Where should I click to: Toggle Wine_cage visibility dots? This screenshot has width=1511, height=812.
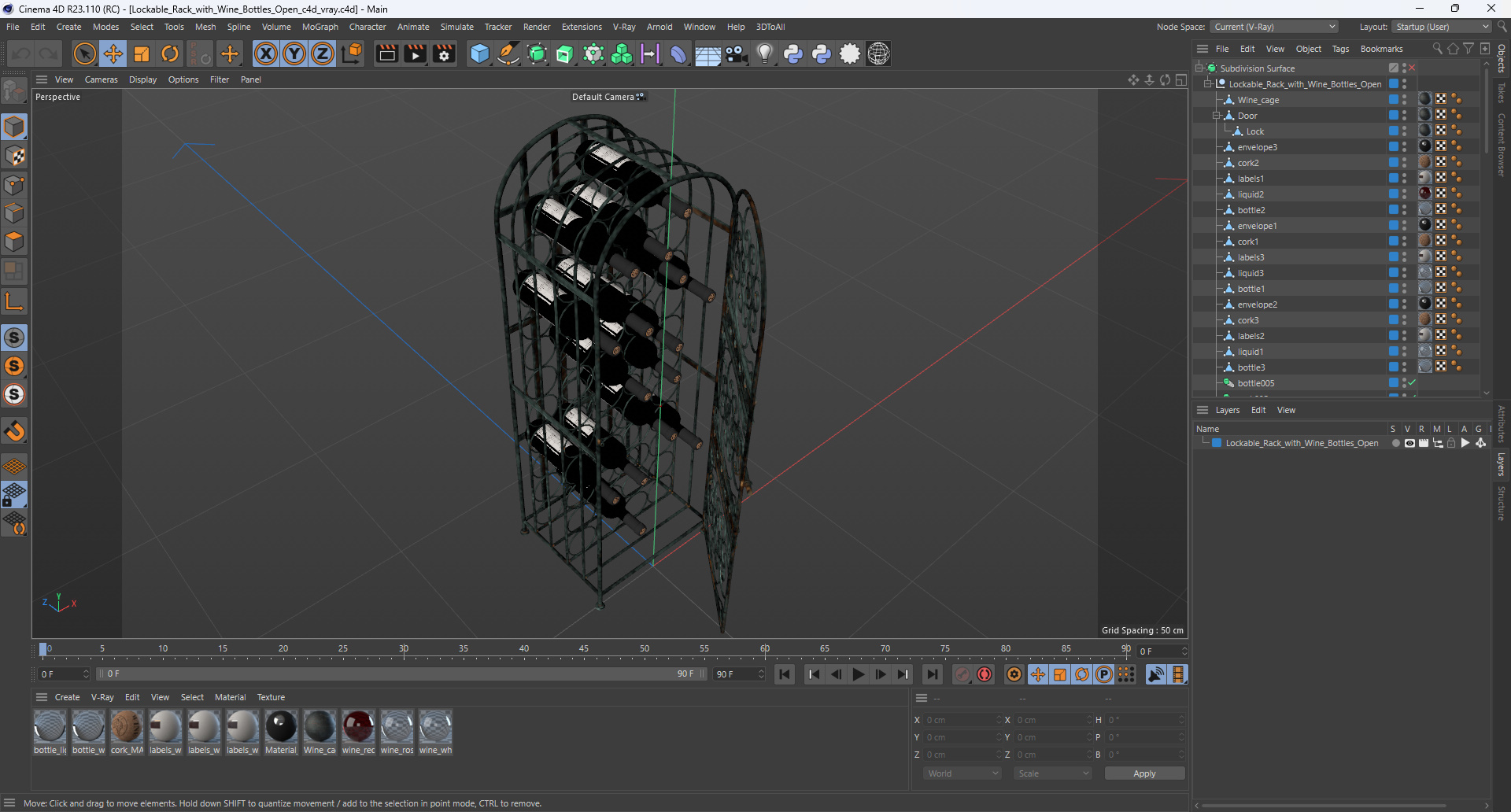click(1405, 100)
